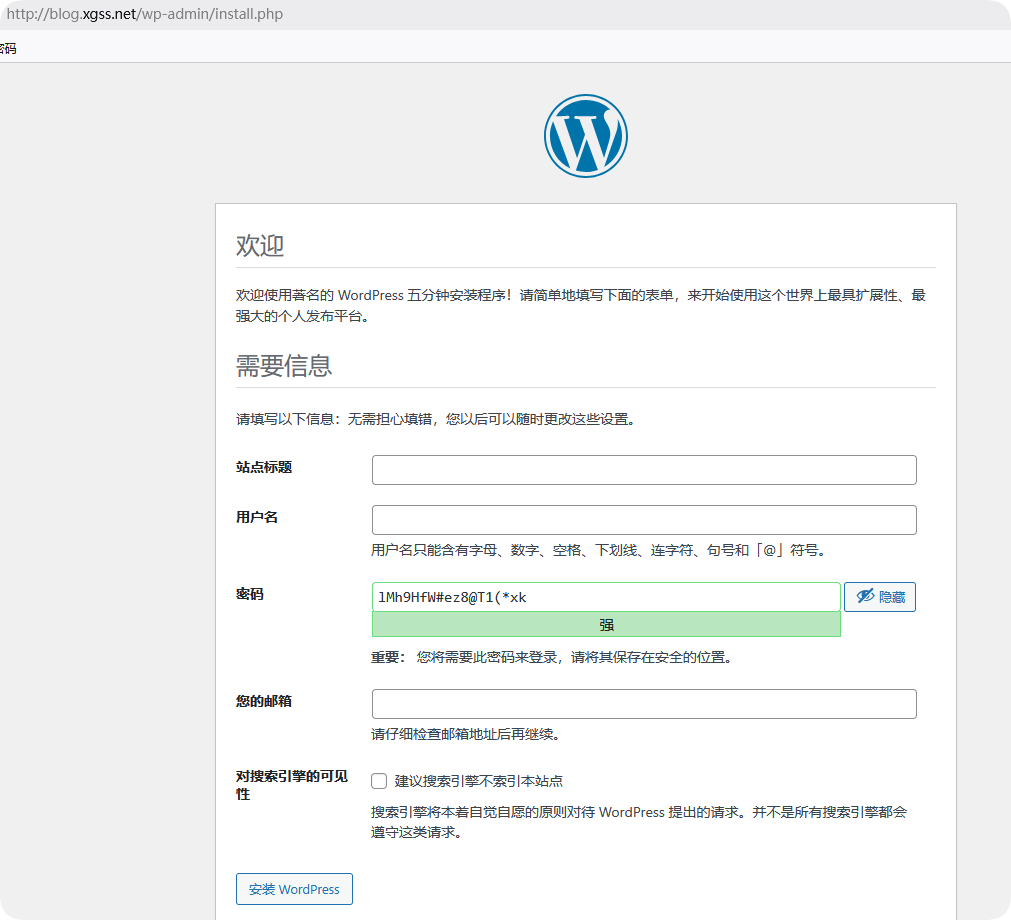
Task: Click the 密码 field label
Action: pos(250,594)
